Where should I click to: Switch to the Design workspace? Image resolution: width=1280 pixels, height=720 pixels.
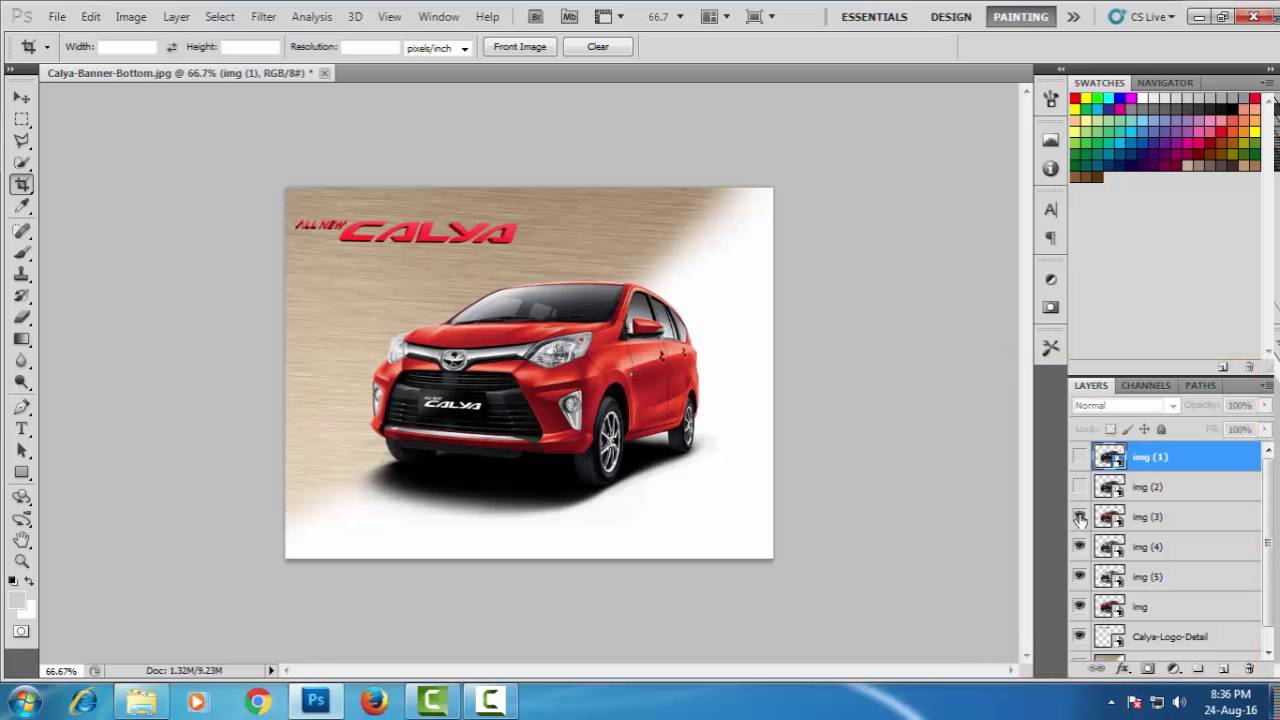tap(951, 17)
